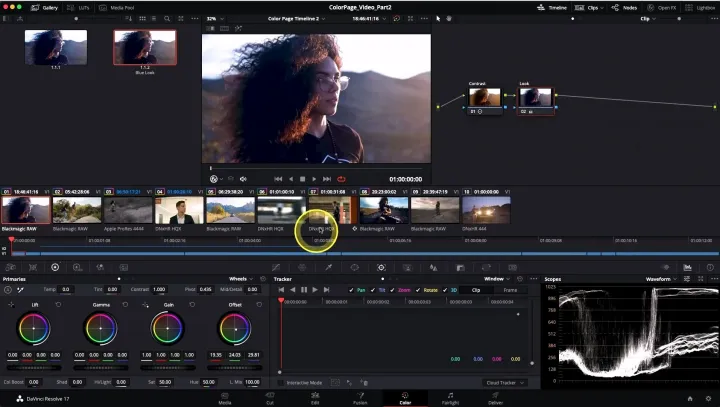
Task: Select clip 04 thumbnail of the suited man
Action: 179,210
